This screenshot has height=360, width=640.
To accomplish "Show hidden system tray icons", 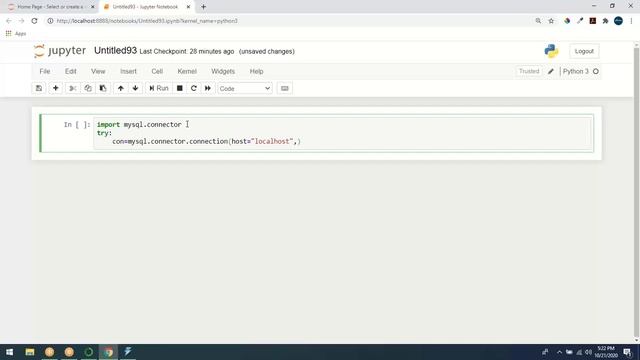I will (x=559, y=352).
